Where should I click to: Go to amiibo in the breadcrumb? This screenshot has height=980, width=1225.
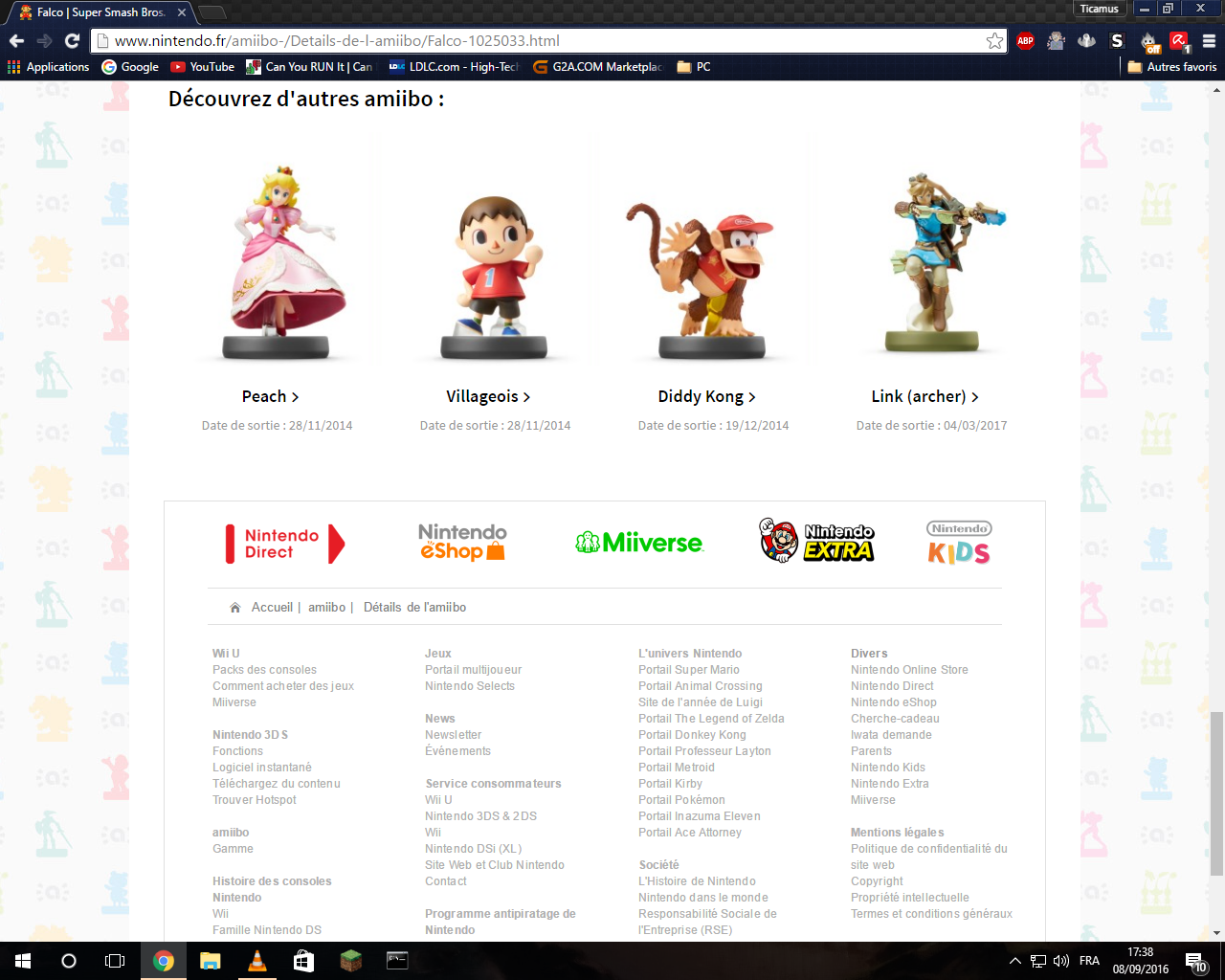tap(326, 608)
